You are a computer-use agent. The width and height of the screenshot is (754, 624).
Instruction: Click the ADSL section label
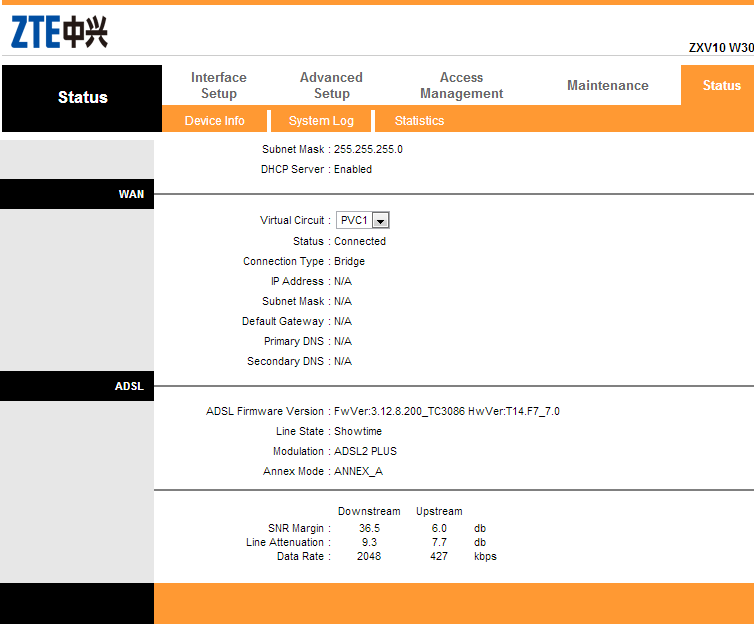[129, 386]
